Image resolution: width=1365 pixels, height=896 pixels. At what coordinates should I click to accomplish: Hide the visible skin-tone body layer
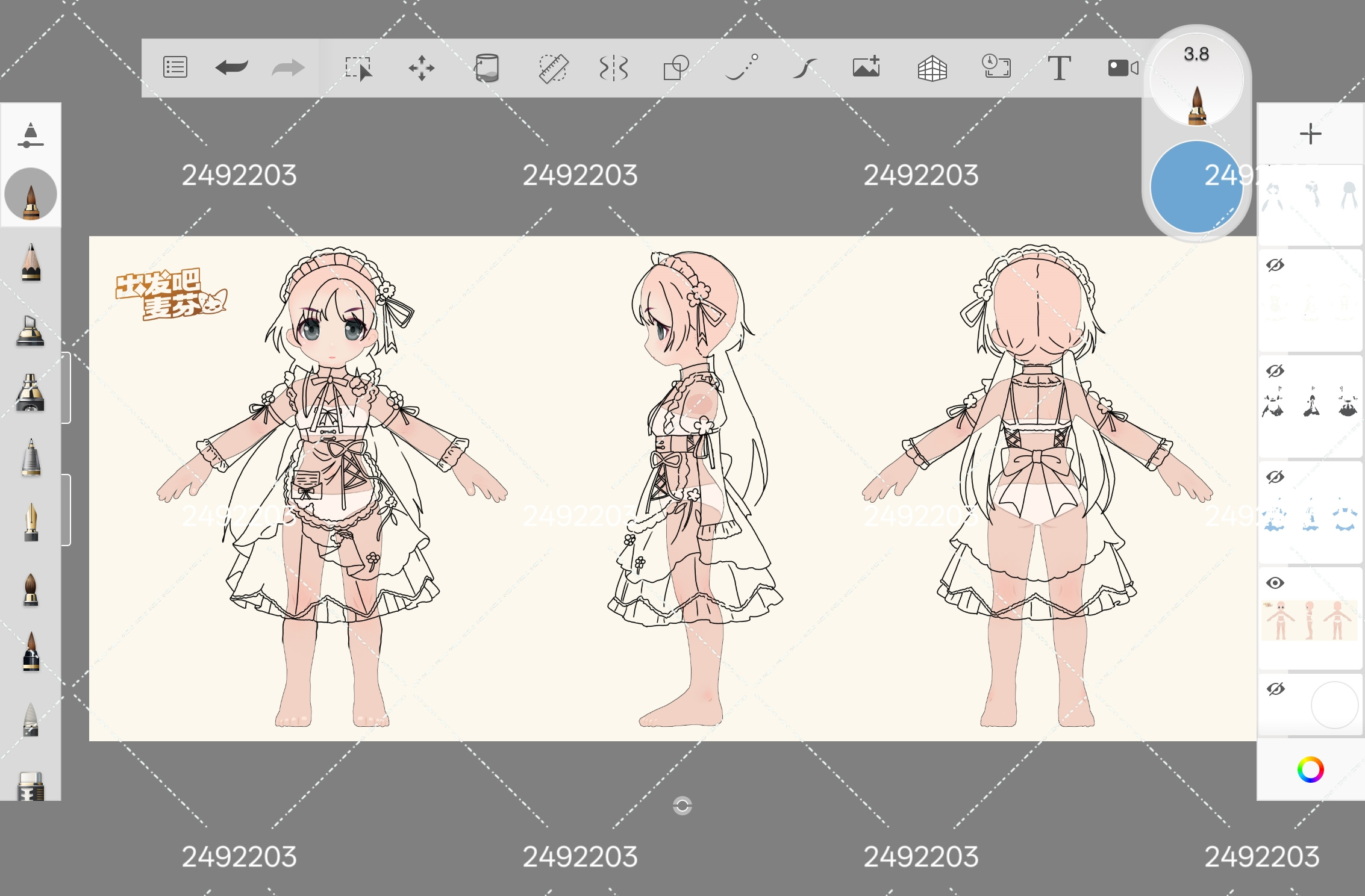1275,583
